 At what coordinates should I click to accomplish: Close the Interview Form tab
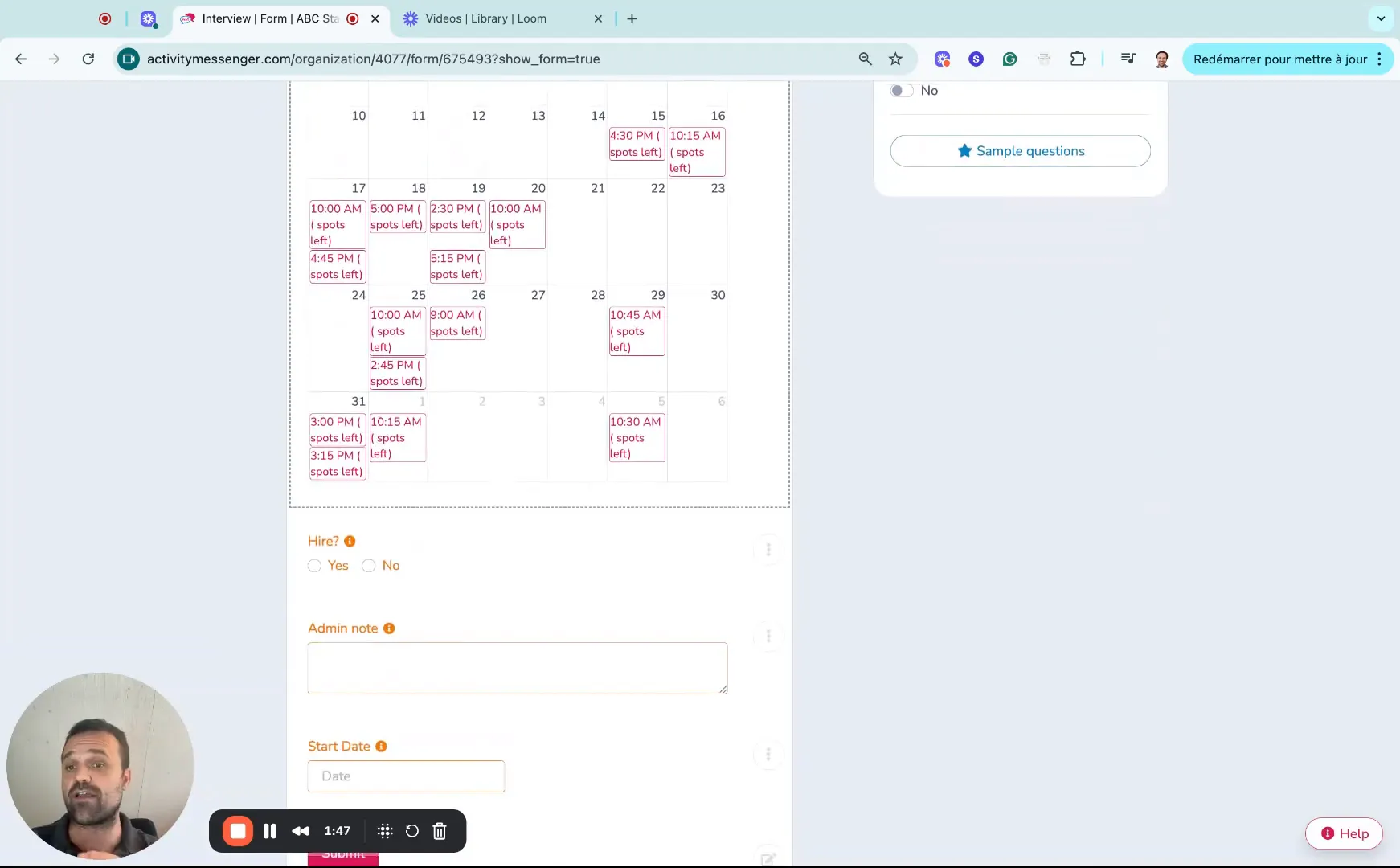375,18
